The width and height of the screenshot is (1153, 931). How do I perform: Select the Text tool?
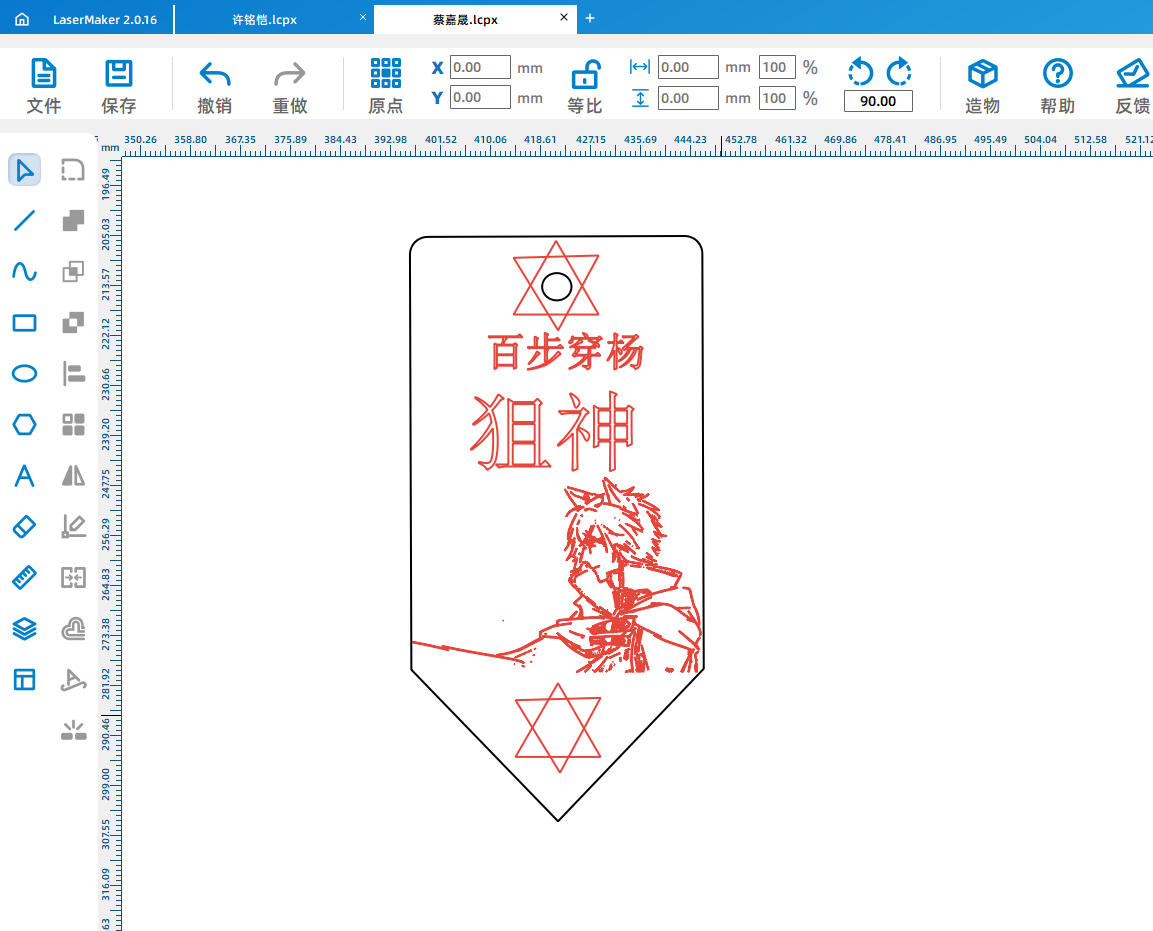click(x=24, y=476)
